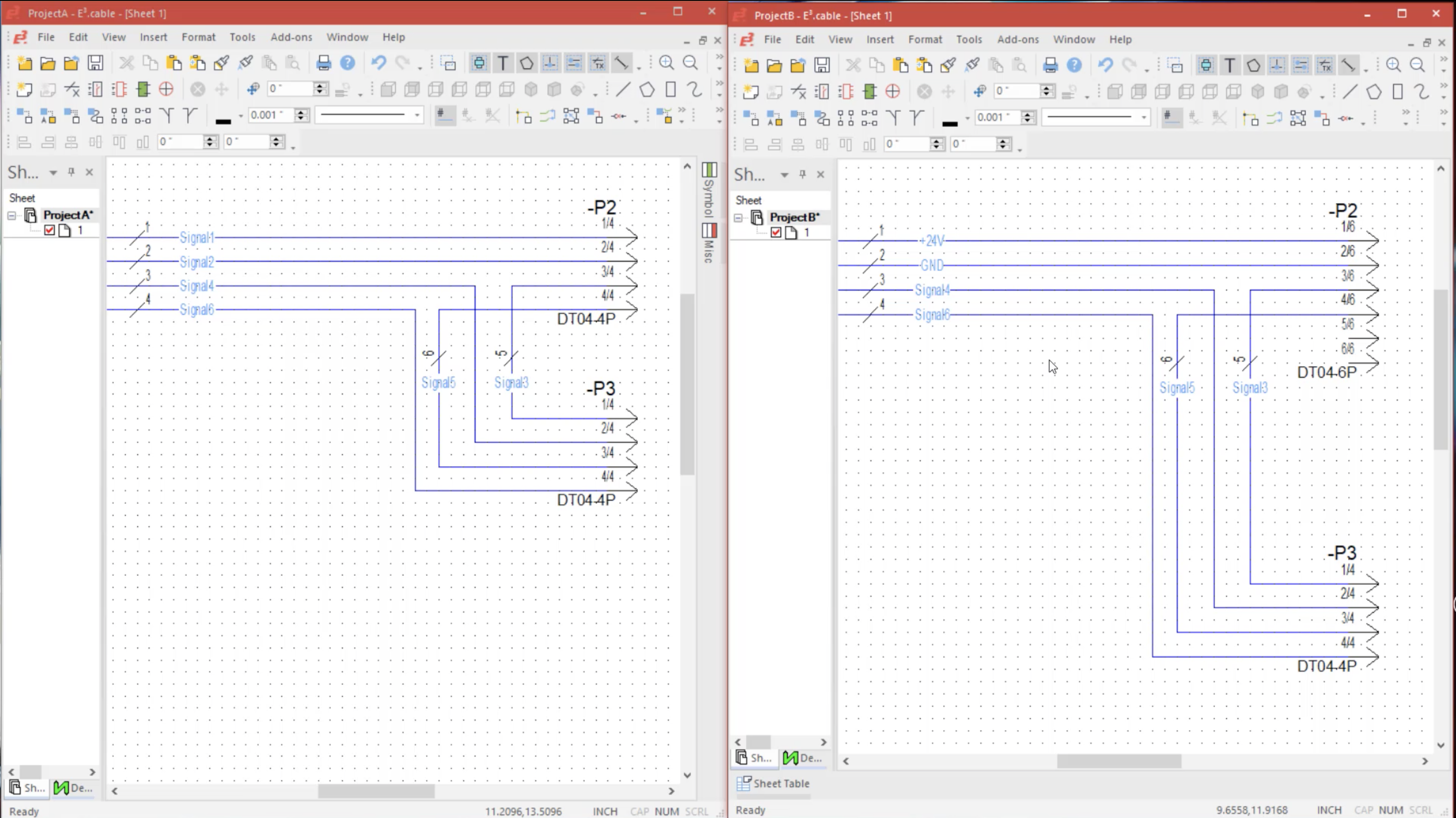Uncheck sheet 1 checkbox in ProjectB tree
The width and height of the screenshot is (1456, 818).
(776, 232)
